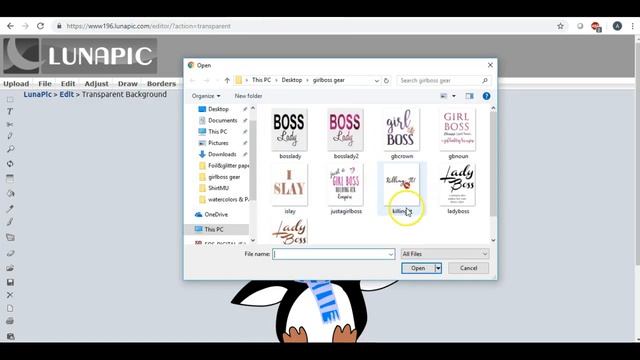Refresh the folder view in Open dialog

(x=386, y=80)
